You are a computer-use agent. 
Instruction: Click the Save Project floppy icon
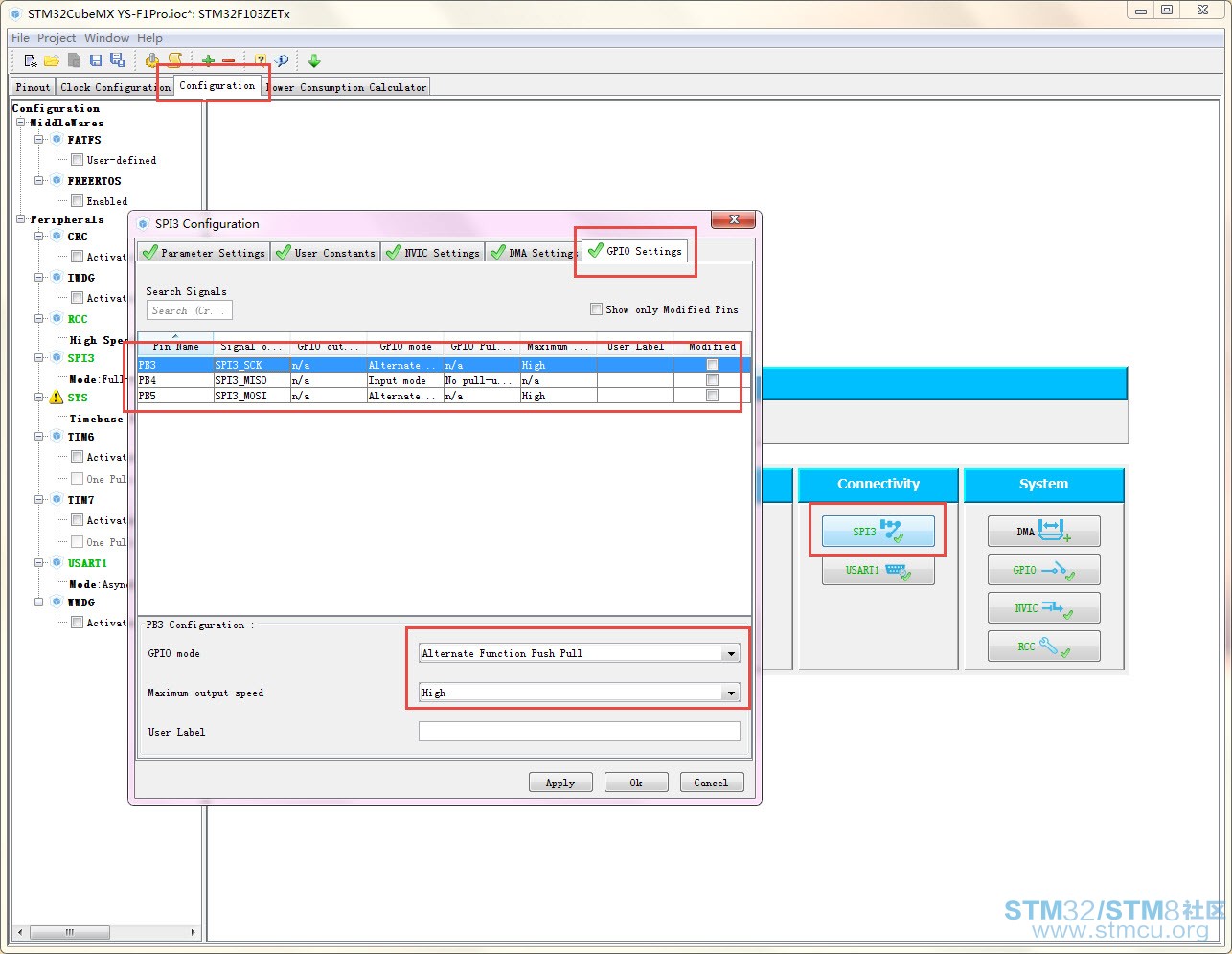coord(96,60)
